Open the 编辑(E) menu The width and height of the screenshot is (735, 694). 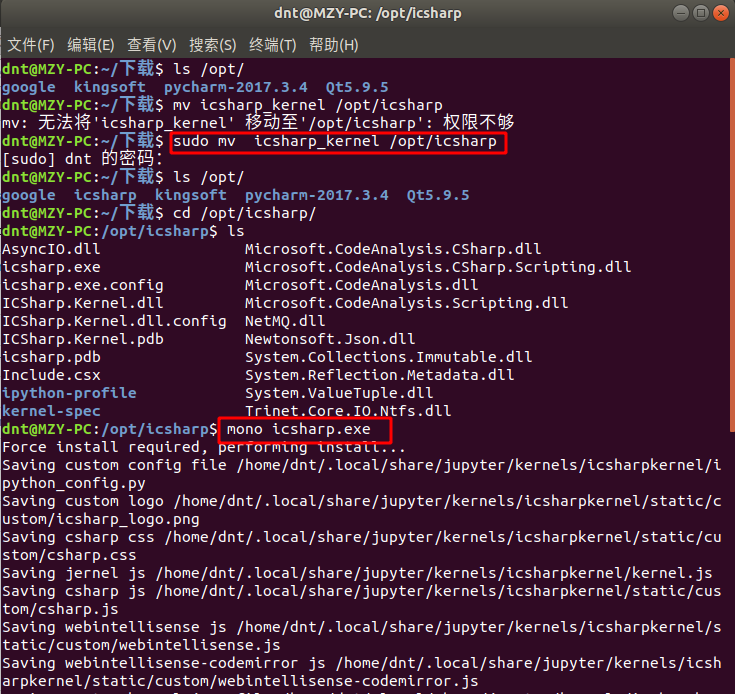90,45
